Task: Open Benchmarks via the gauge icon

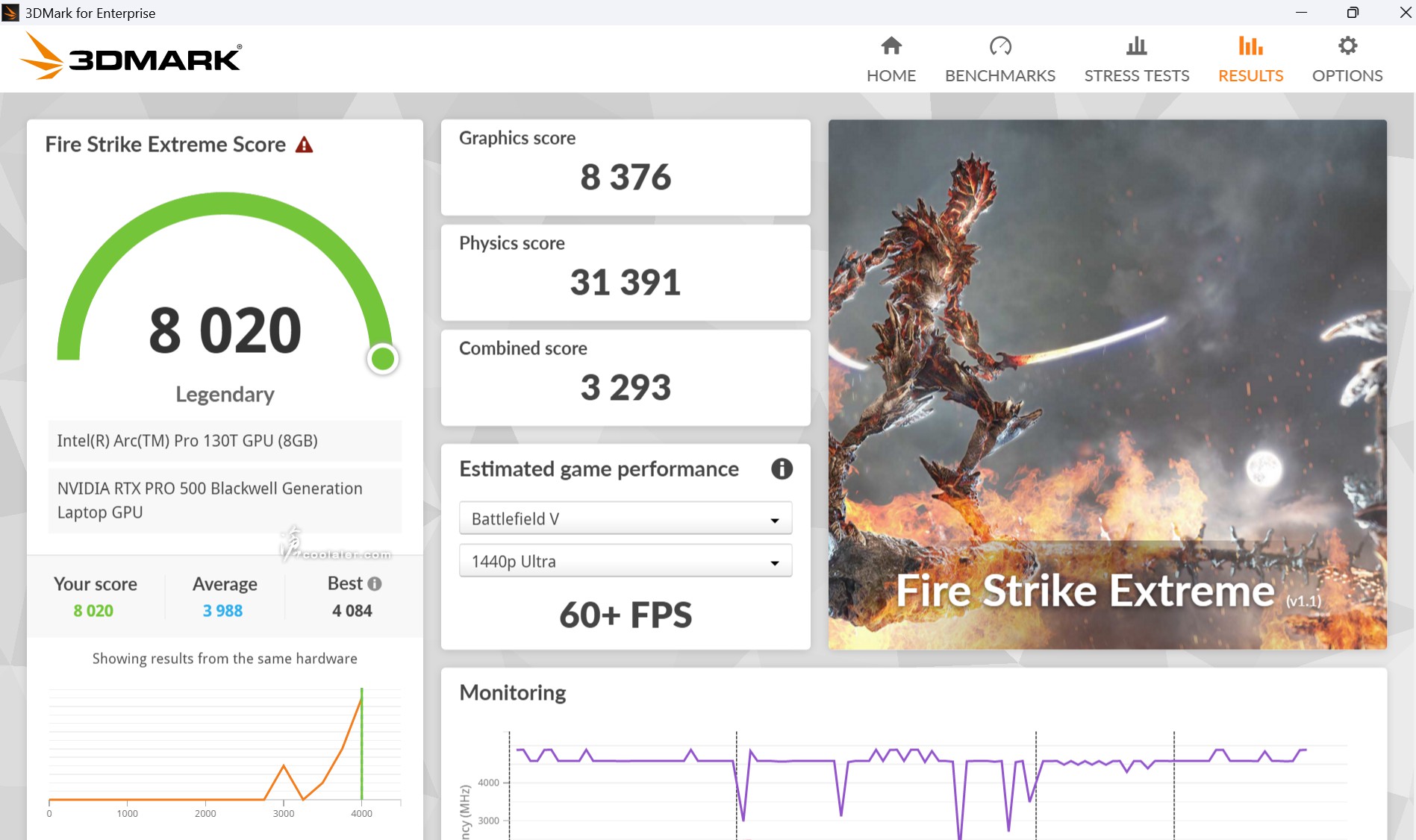Action: [x=999, y=46]
